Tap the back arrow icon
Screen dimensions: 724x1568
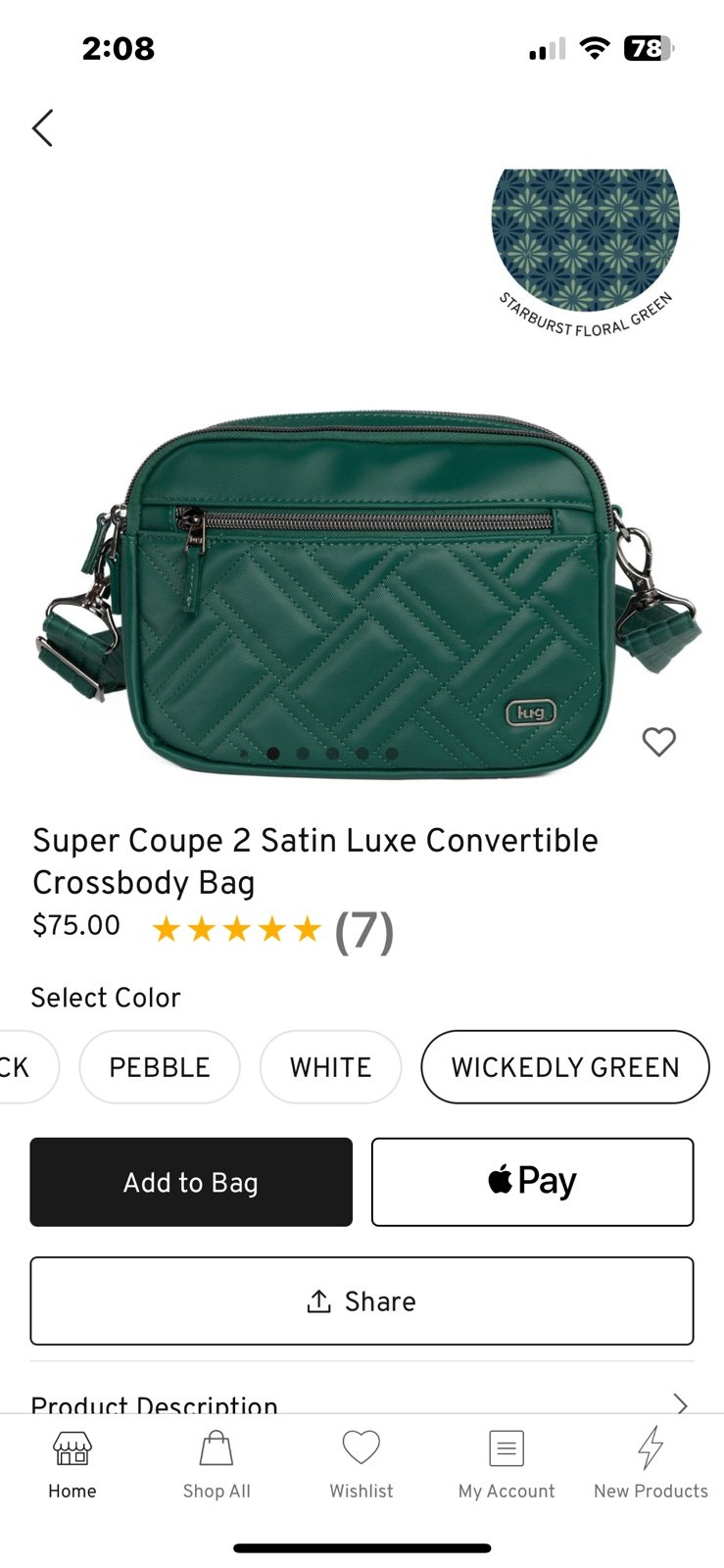click(x=42, y=127)
